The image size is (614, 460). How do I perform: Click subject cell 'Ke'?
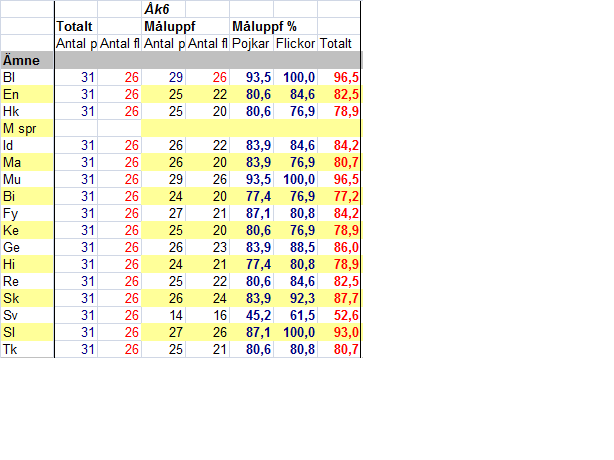coord(27,230)
